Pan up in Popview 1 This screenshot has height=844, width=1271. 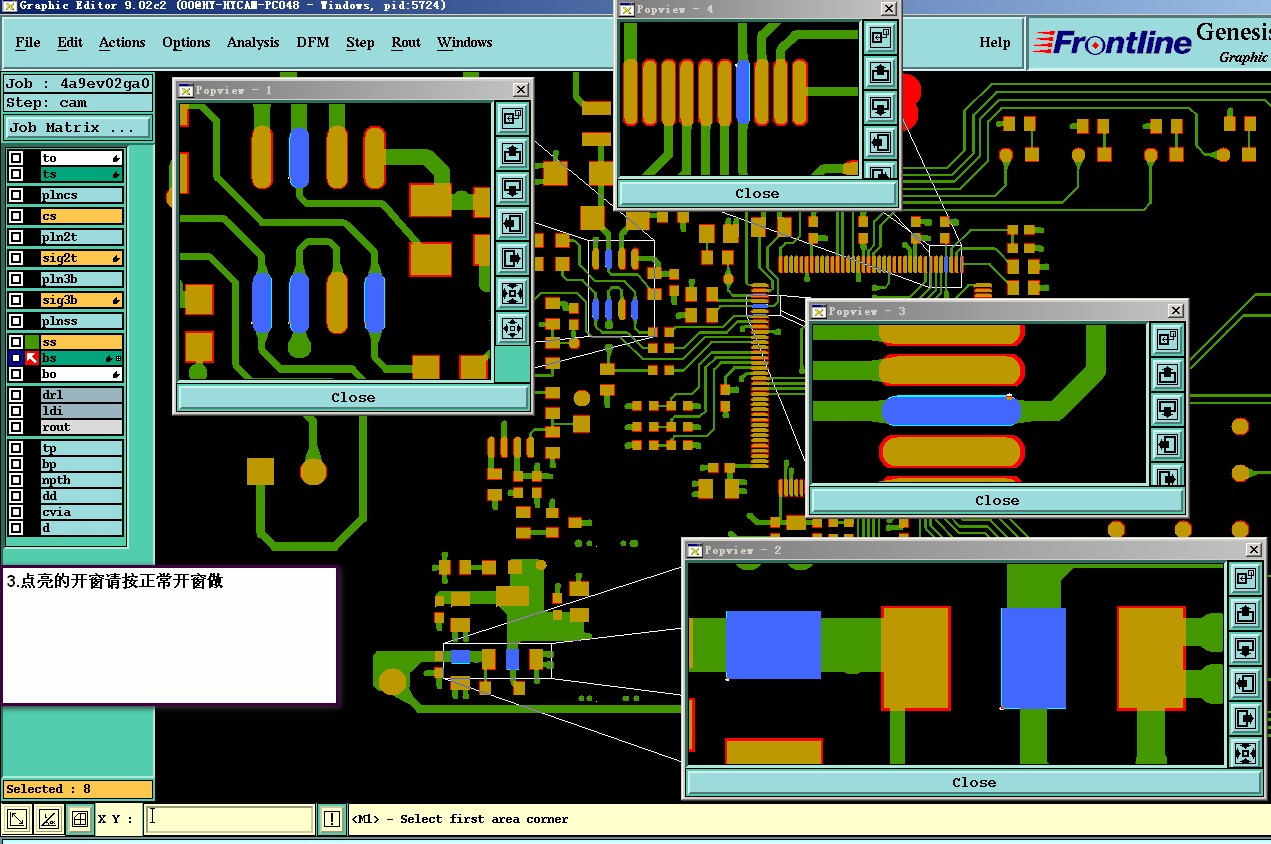512,153
